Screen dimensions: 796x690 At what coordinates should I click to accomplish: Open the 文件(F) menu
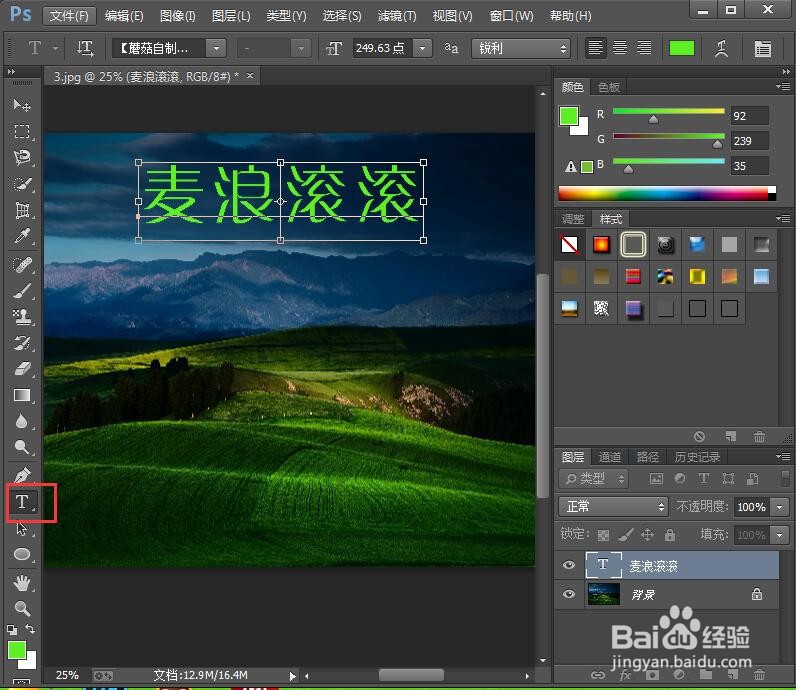[x=69, y=16]
